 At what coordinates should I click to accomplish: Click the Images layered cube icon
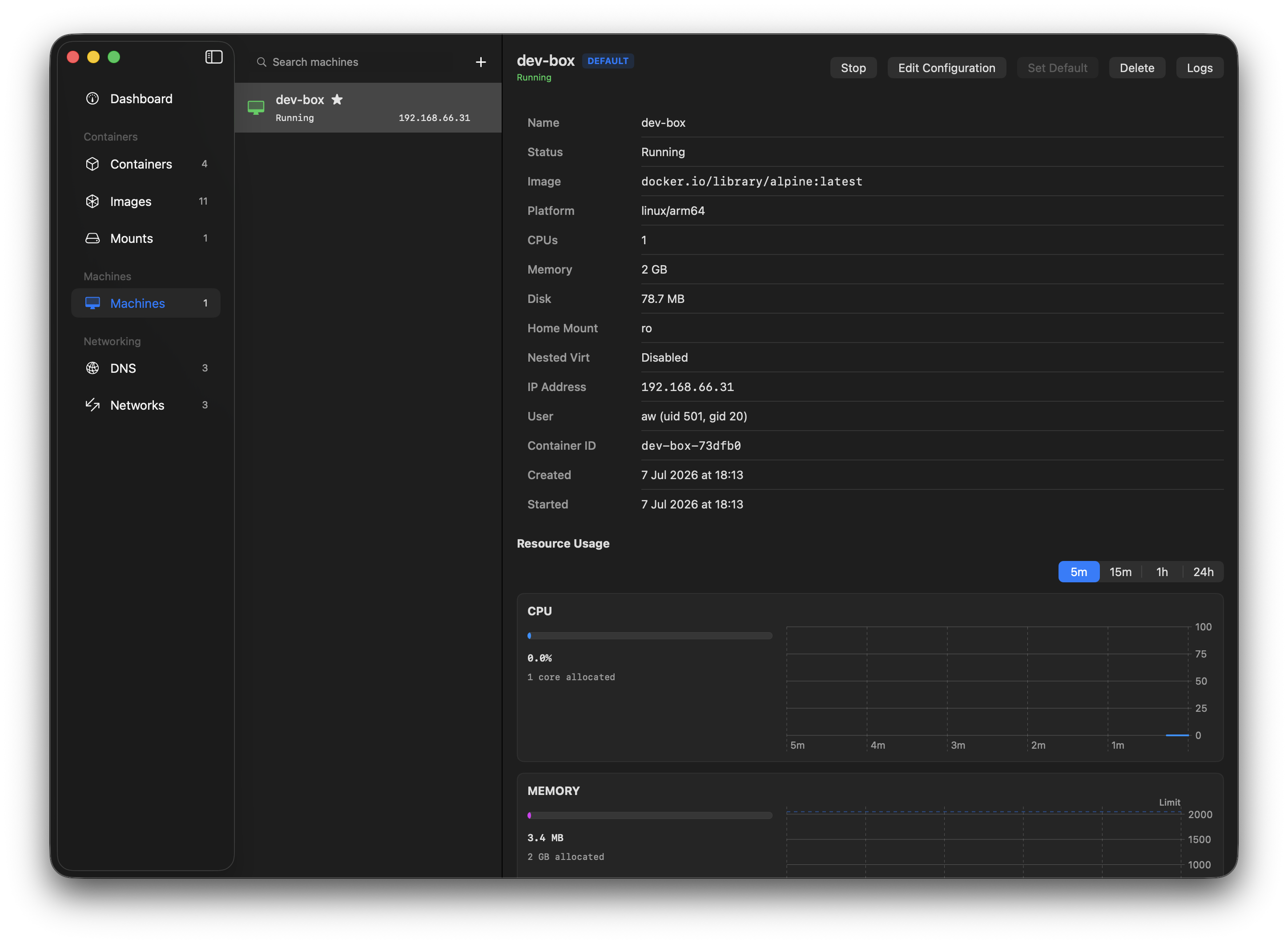coord(92,201)
